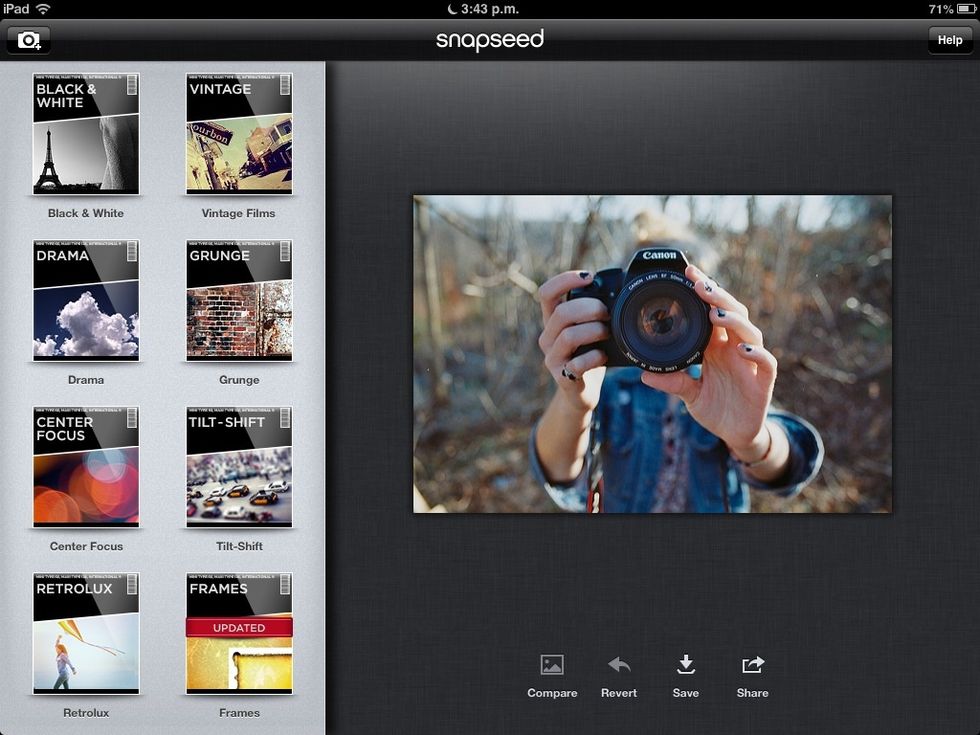Choose the Drama filter cover
The image size is (980, 735).
click(86, 301)
